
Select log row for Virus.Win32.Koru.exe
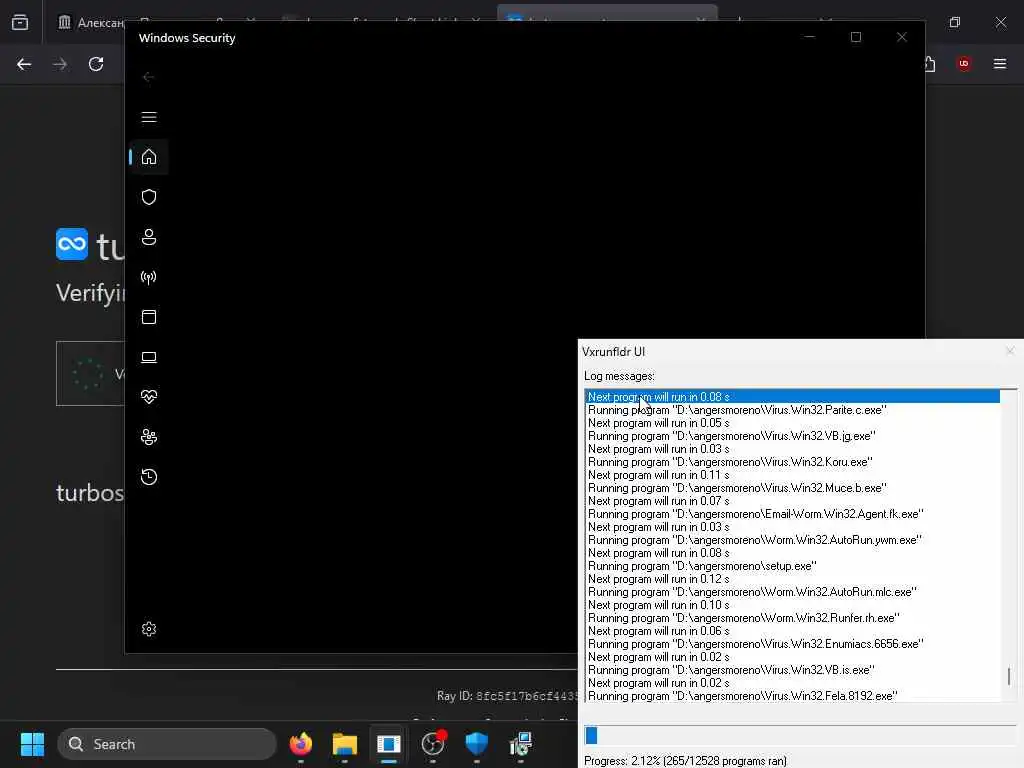point(793,462)
